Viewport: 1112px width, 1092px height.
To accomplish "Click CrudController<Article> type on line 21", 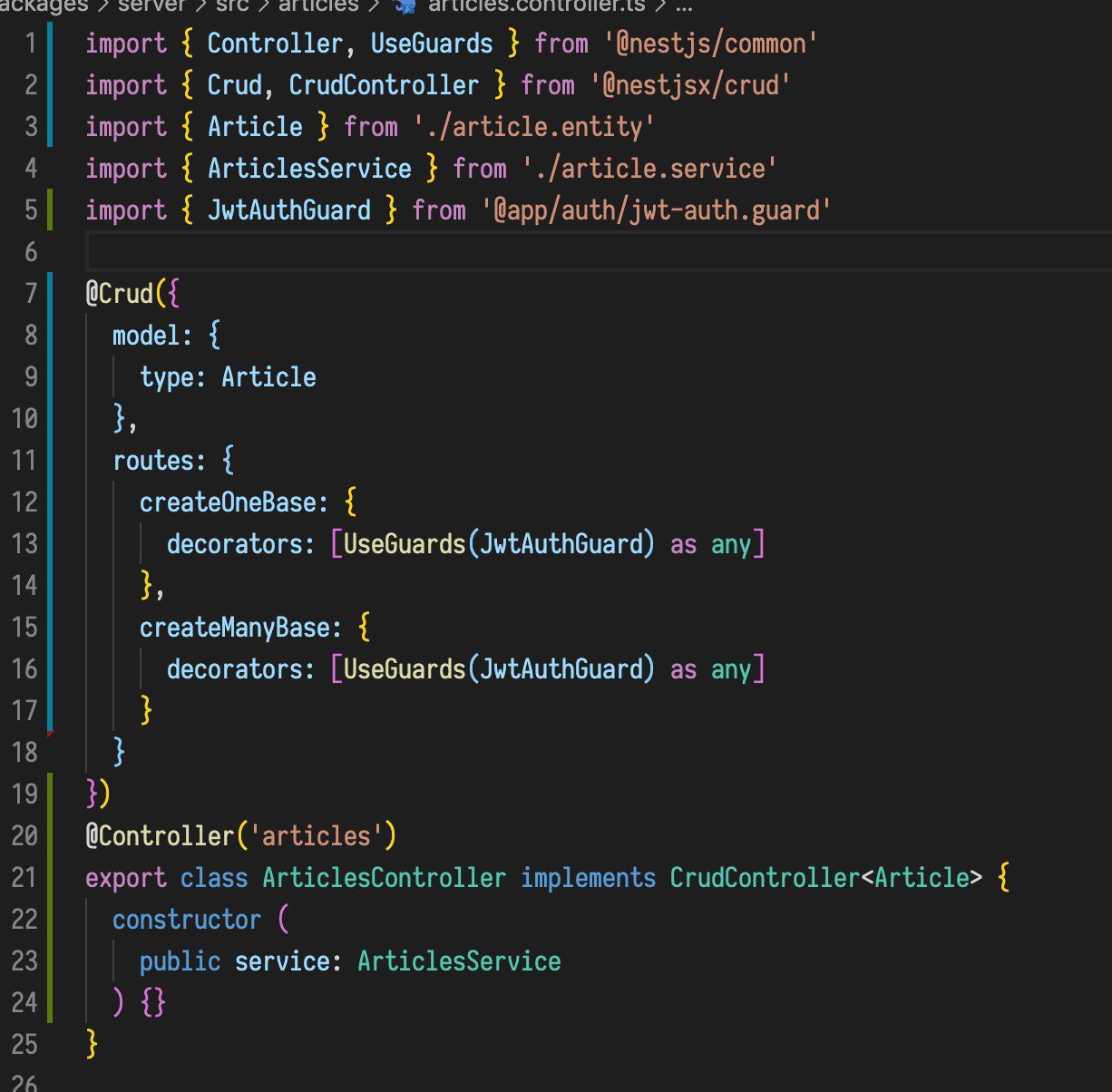I will (826, 878).
